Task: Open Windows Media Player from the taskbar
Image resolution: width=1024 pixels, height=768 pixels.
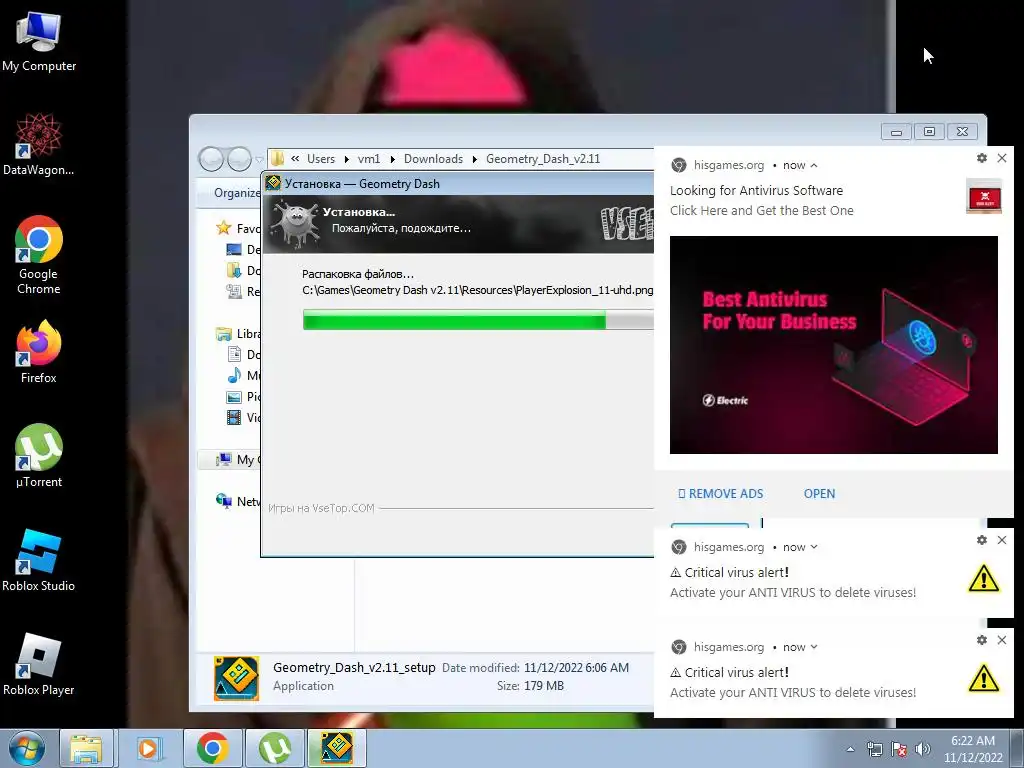Action: pyautogui.click(x=149, y=748)
